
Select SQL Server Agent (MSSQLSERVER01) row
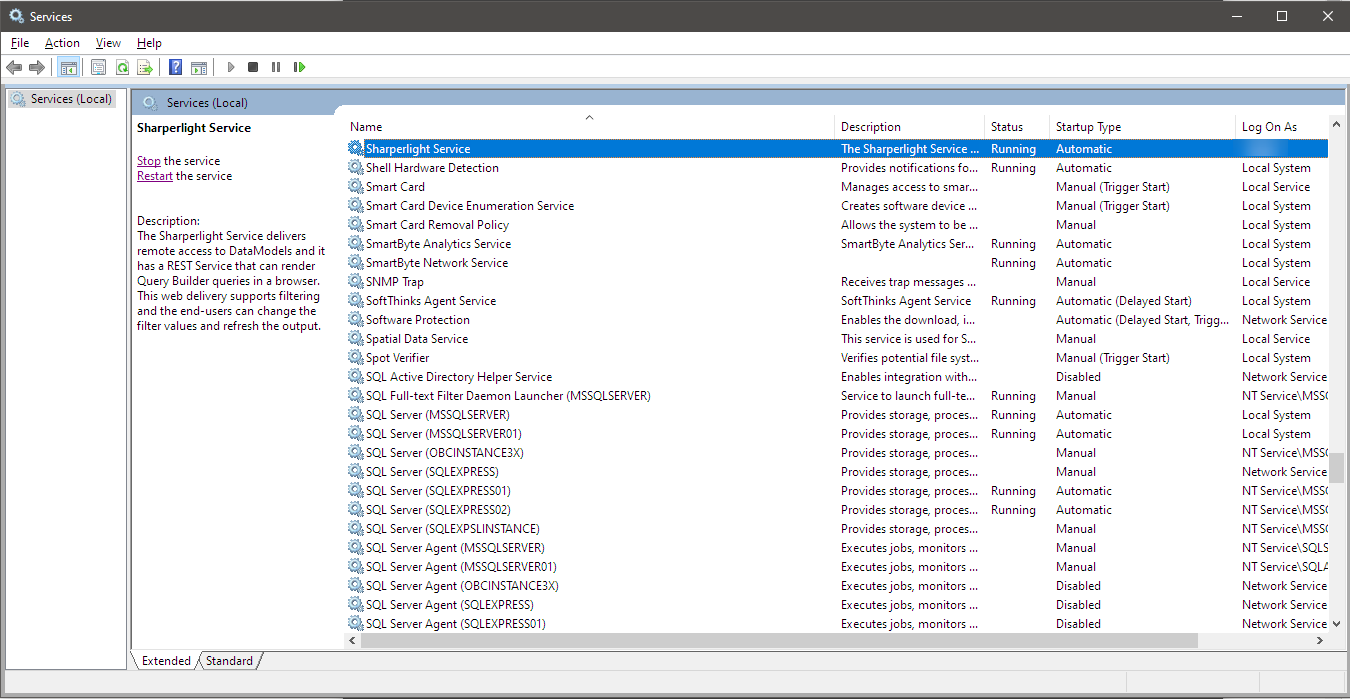point(837,566)
